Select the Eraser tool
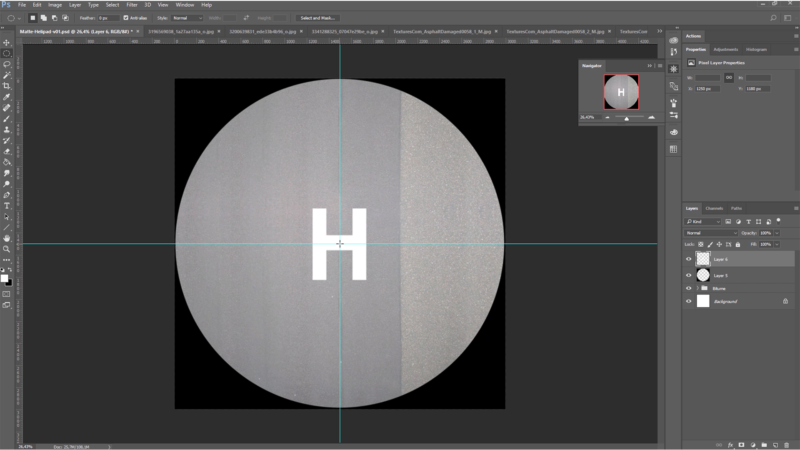Screen dimensions: 800x450 [x=7, y=152]
